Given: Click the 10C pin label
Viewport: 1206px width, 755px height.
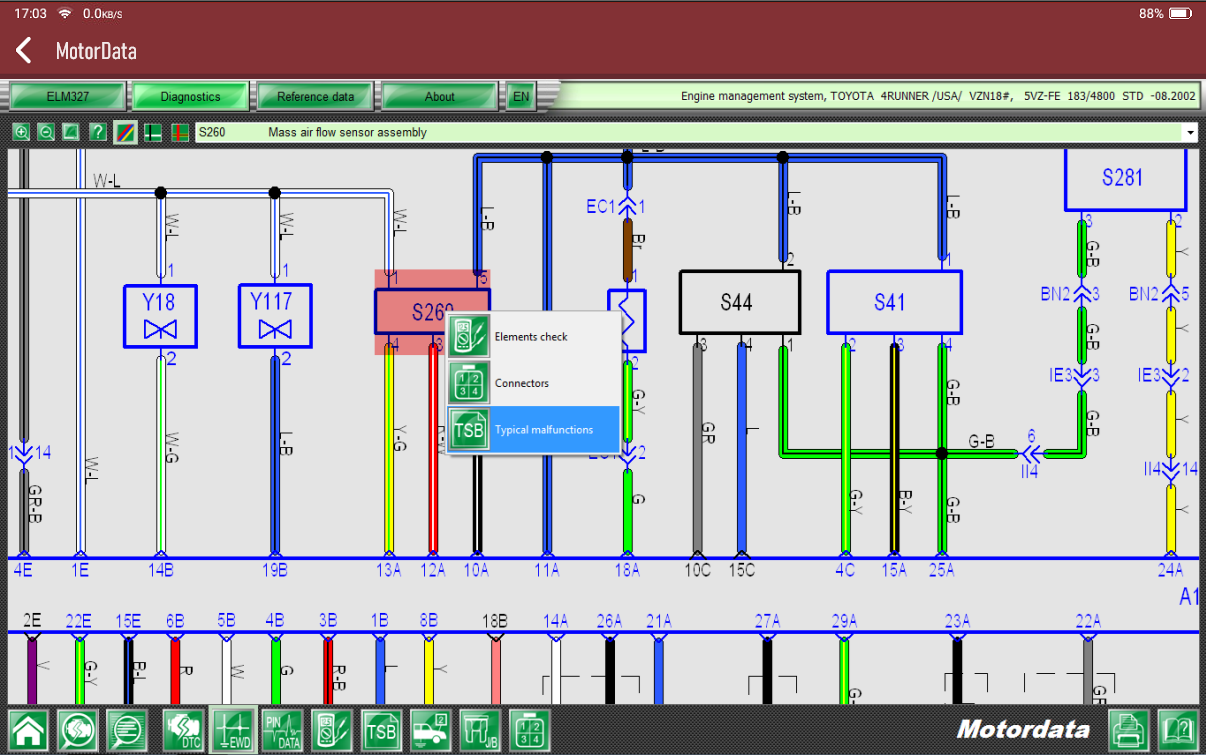Looking at the screenshot, I should click(x=697, y=570).
